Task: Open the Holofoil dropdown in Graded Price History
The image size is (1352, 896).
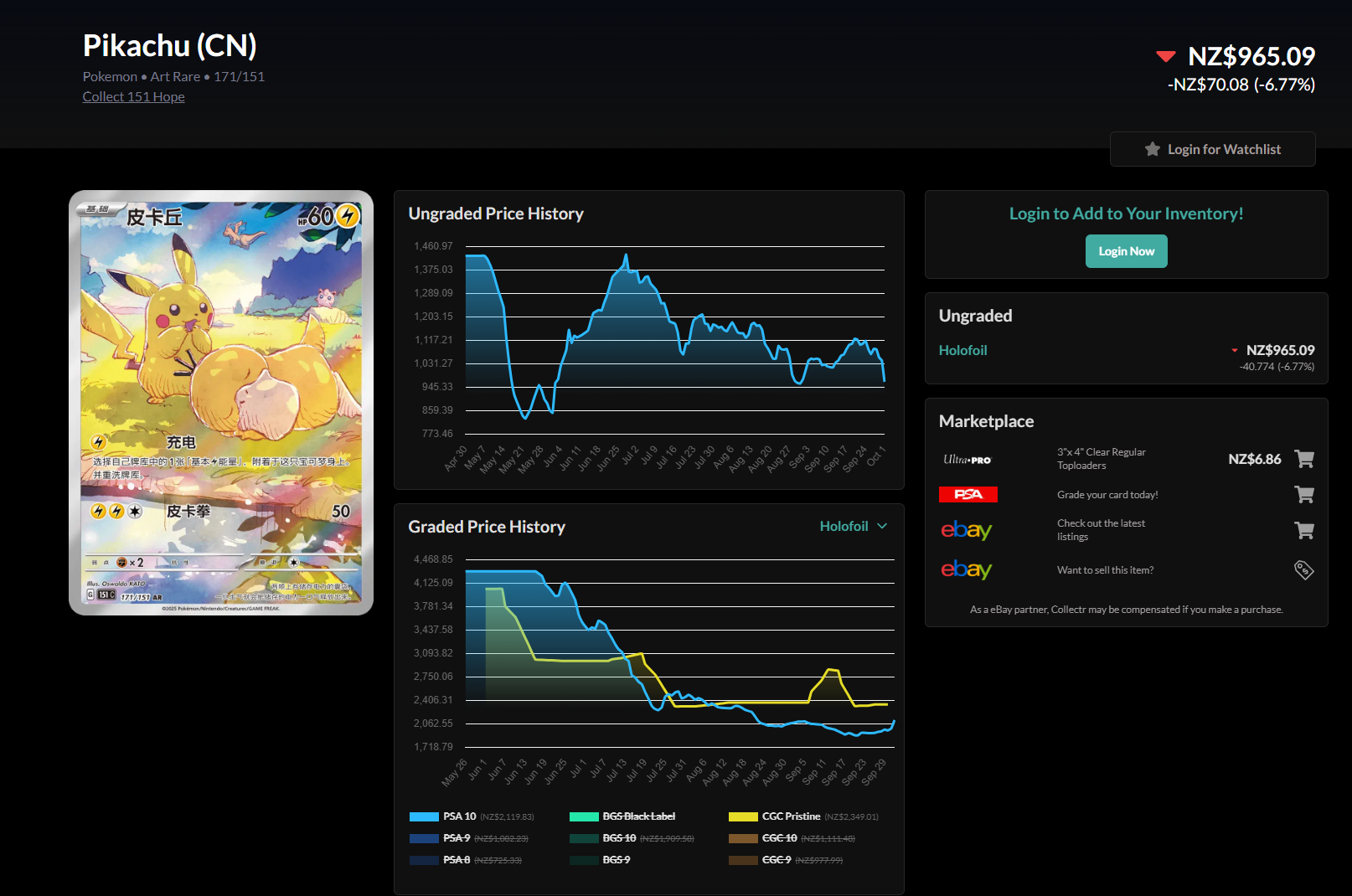Action: coord(844,526)
